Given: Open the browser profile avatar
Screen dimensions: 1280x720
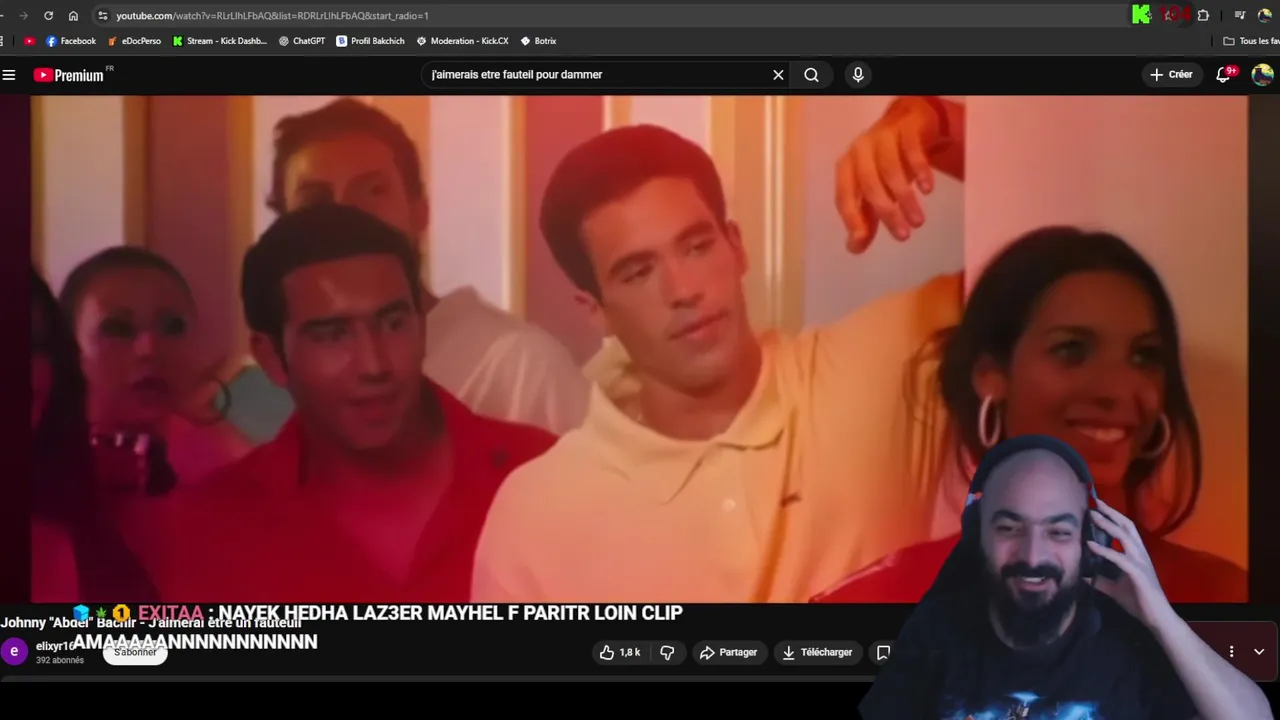Looking at the screenshot, I should pyautogui.click(x=1265, y=16).
